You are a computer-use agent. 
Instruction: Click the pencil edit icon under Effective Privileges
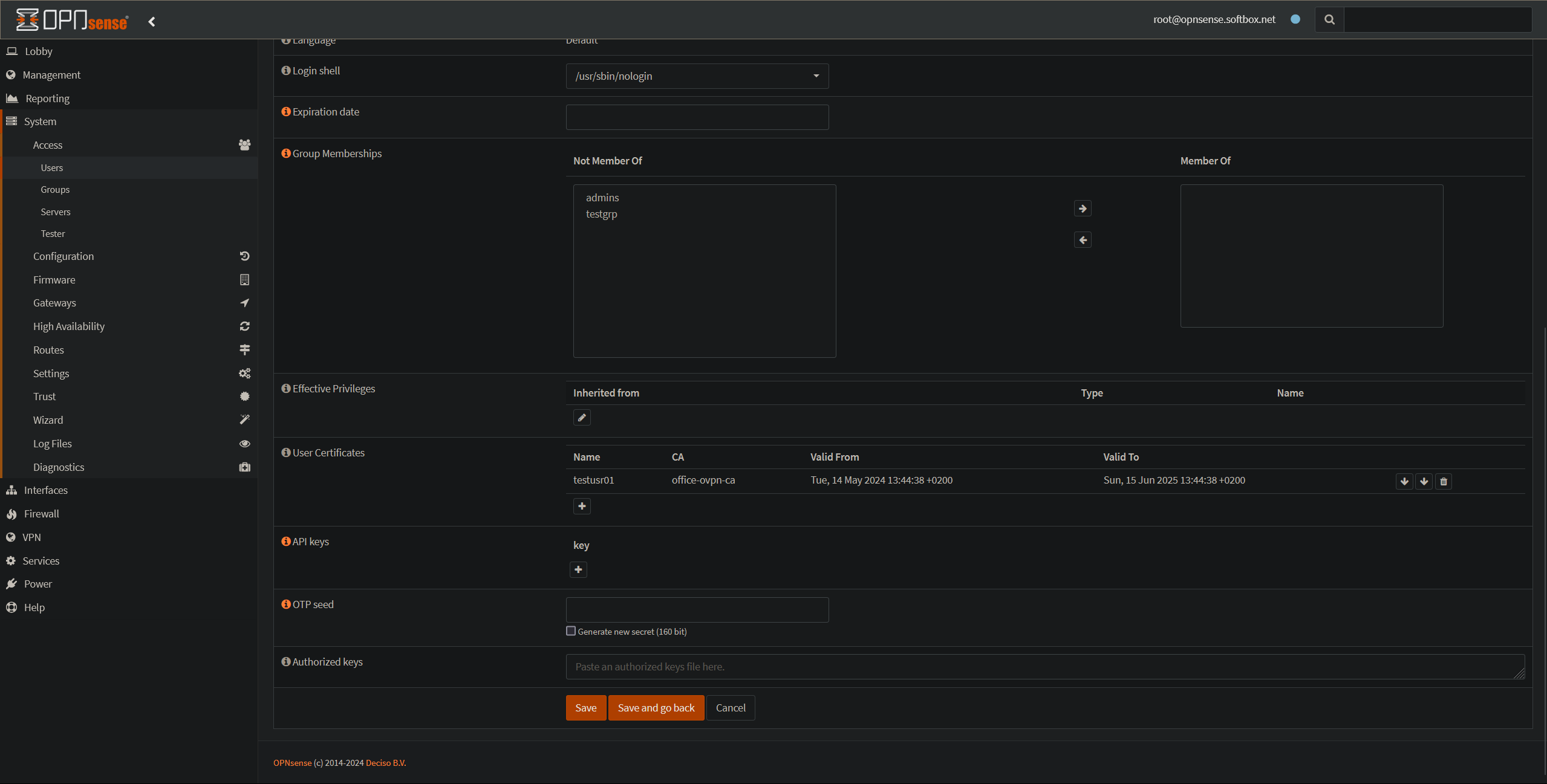(x=582, y=418)
